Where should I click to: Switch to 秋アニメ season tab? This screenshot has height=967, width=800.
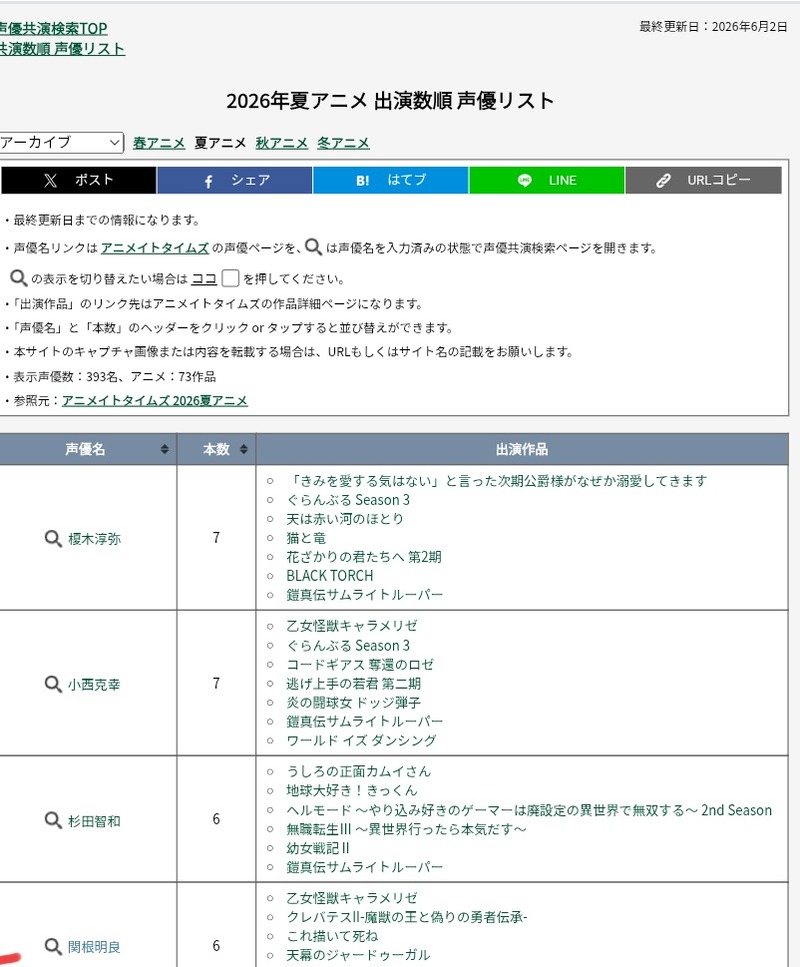pyautogui.click(x=282, y=143)
